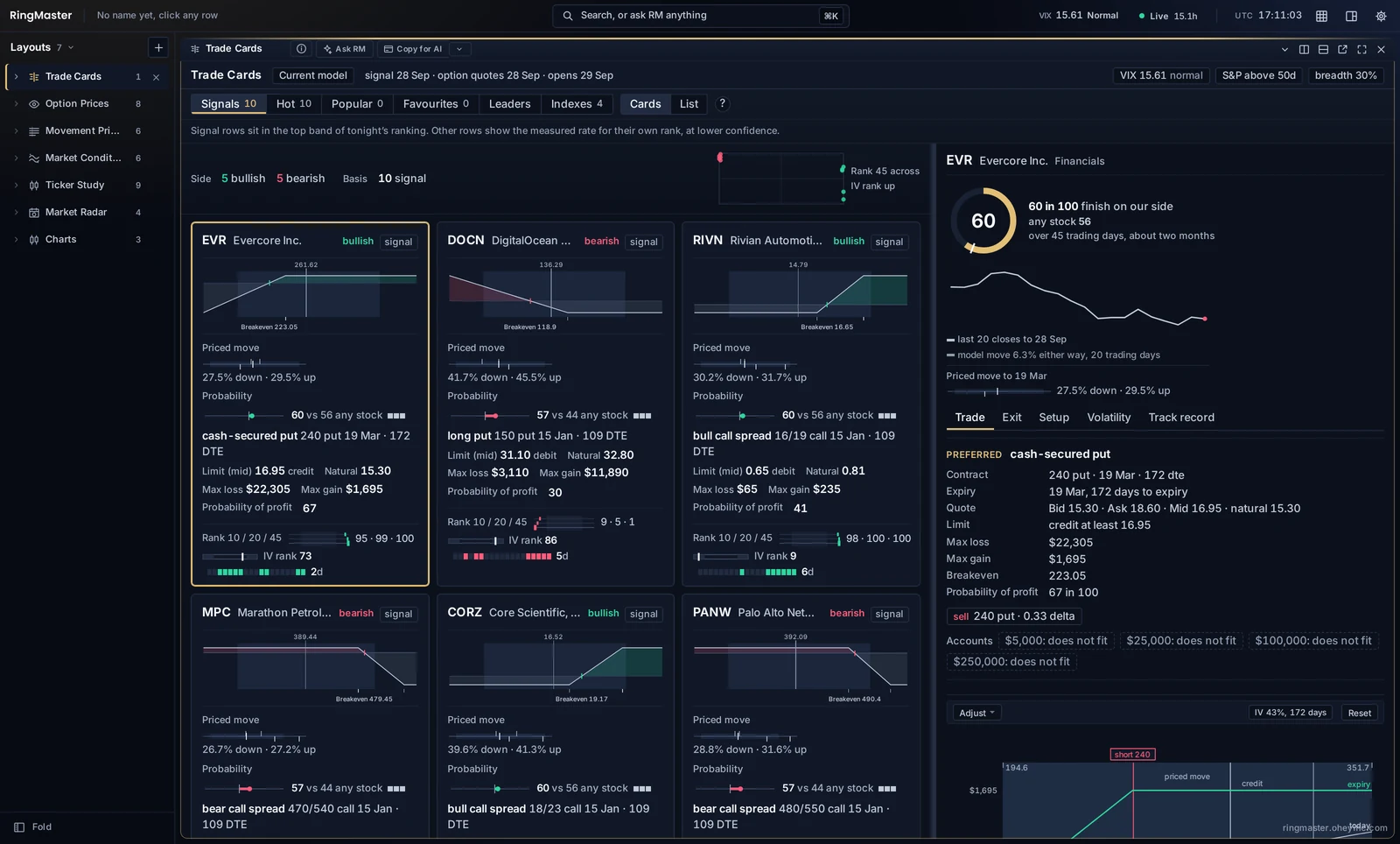Image resolution: width=1400 pixels, height=844 pixels.
Task: Click the Charts candlestick icon
Action: pos(34,240)
